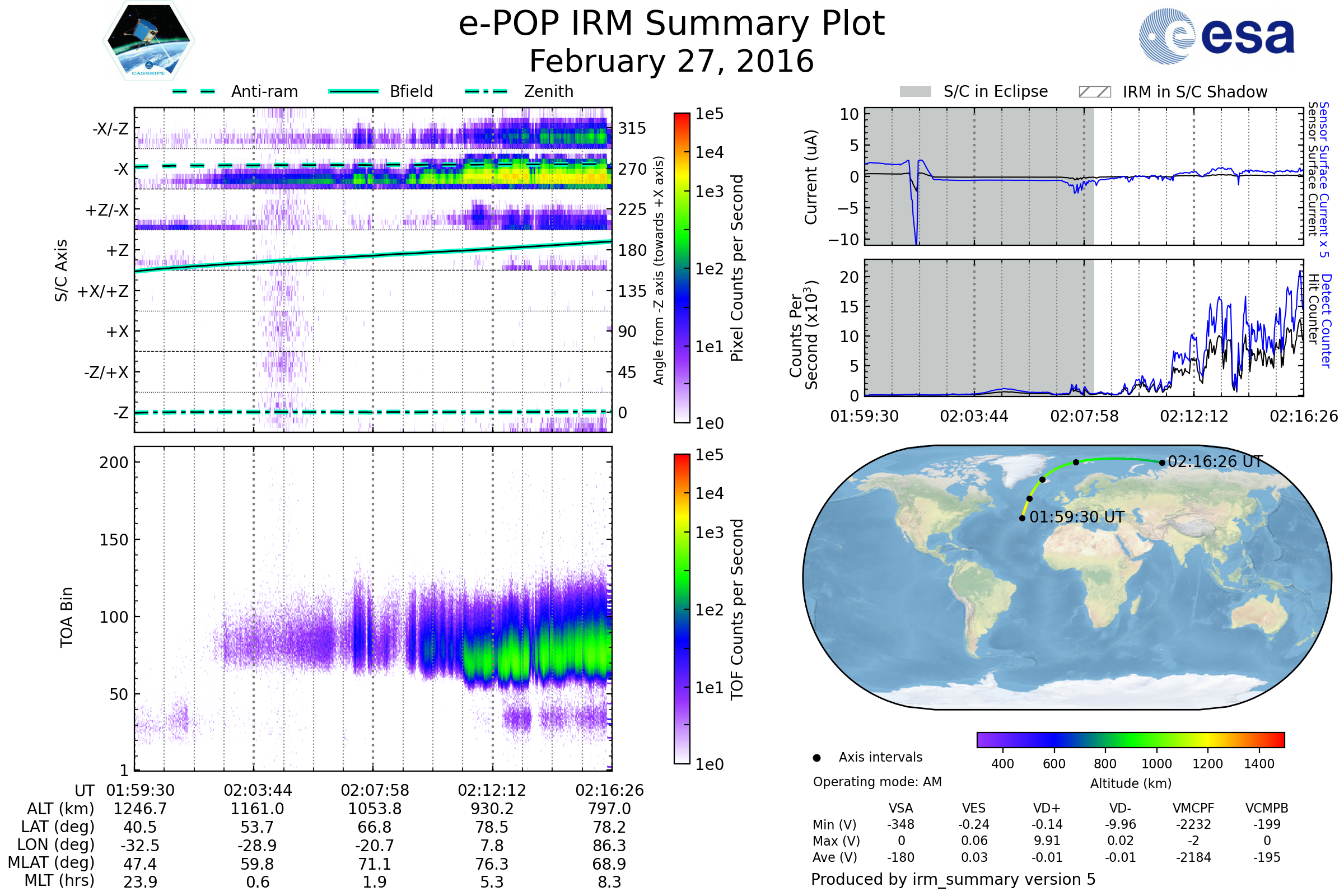
Task: Click the Bfield solid legend line
Action: coord(353,91)
